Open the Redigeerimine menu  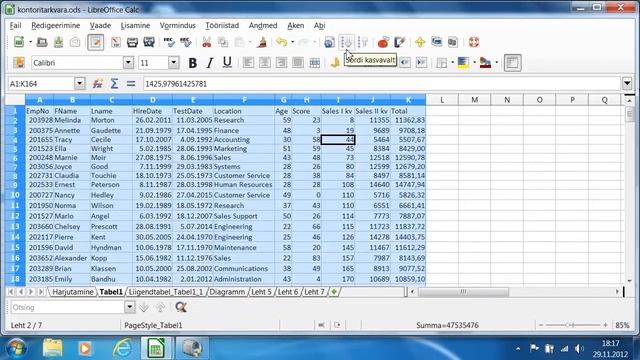tap(56, 25)
